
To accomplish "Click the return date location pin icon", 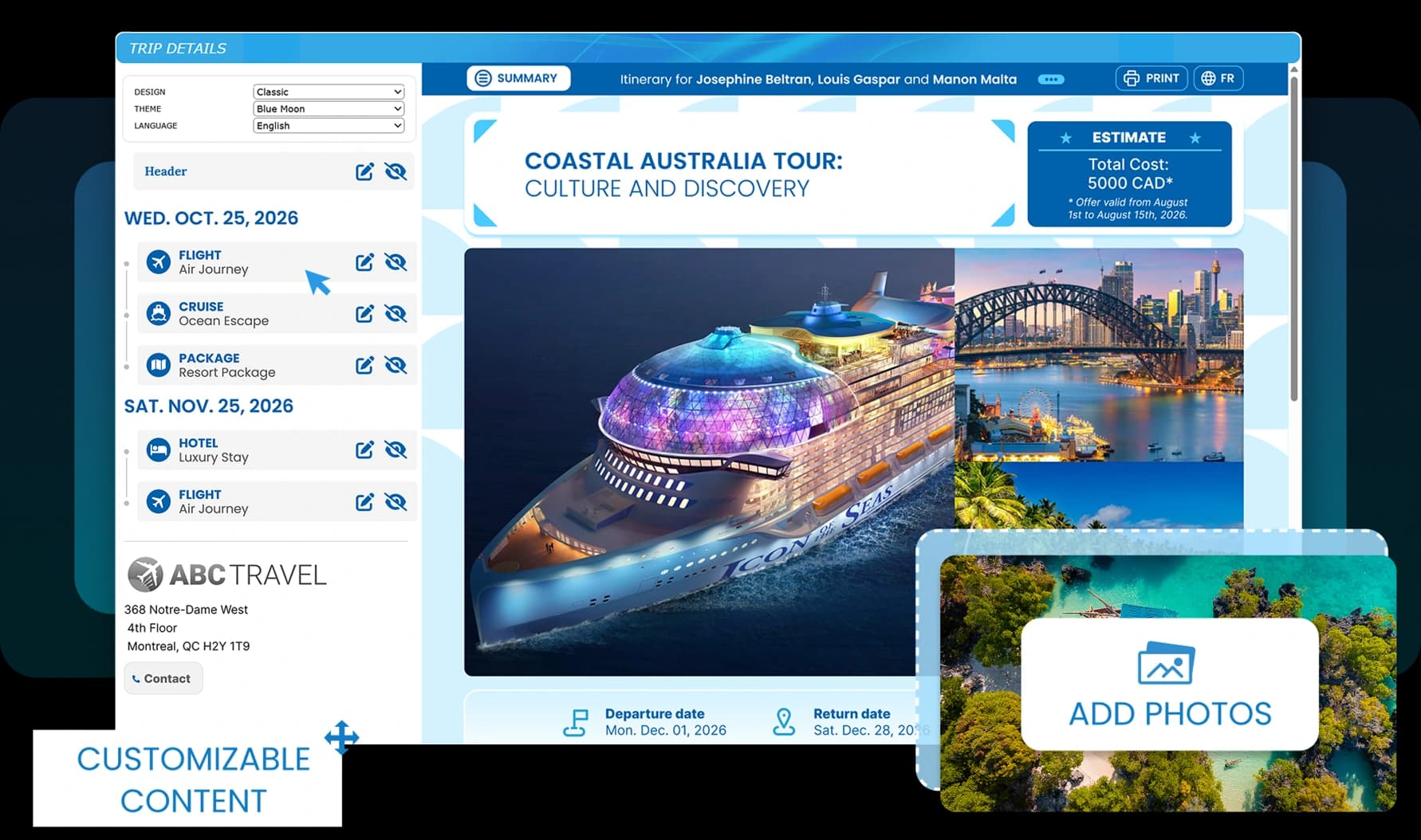I will [784, 722].
